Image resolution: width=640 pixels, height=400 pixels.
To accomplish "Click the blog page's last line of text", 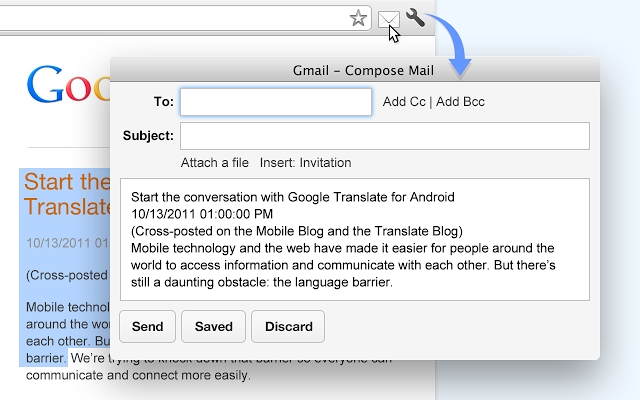I will coord(138,377).
